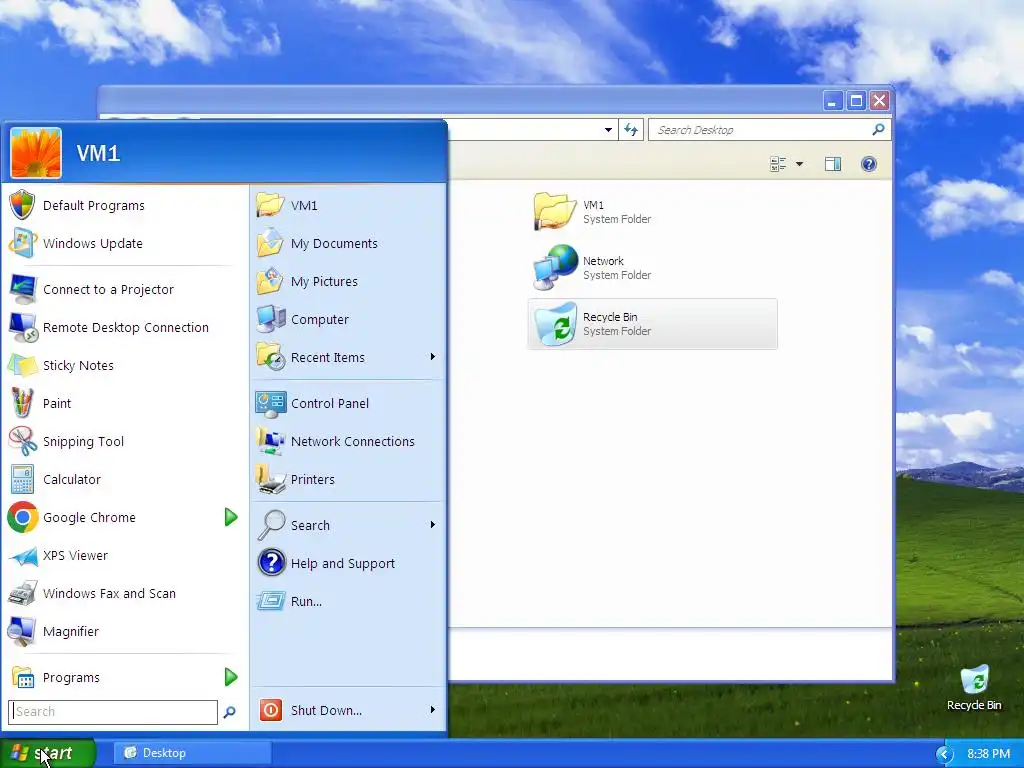The width and height of the screenshot is (1024, 768).
Task: Launch Magnifier
Action: pyautogui.click(x=124, y=632)
